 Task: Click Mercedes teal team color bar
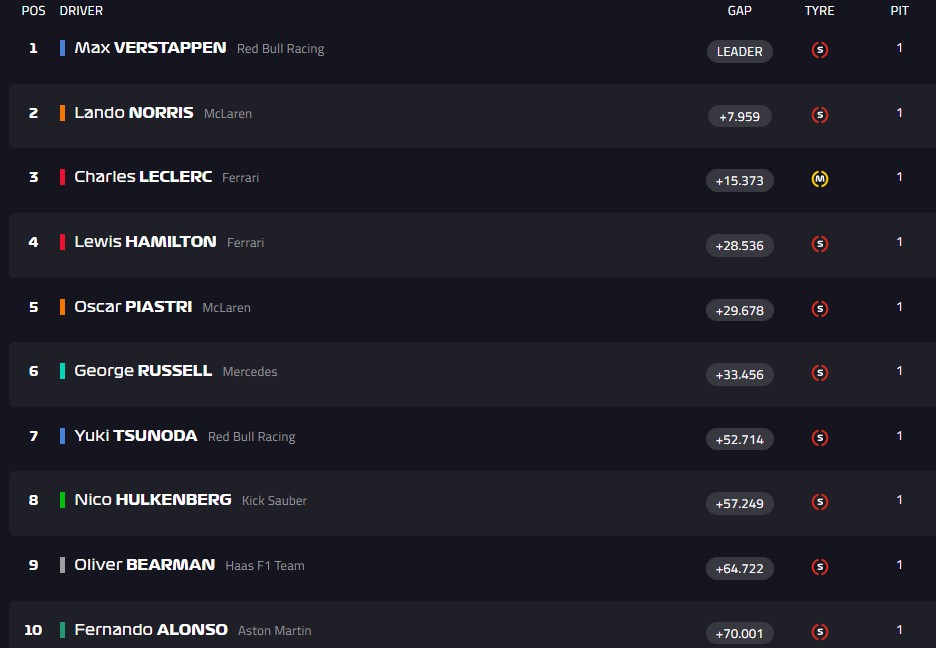coord(63,371)
